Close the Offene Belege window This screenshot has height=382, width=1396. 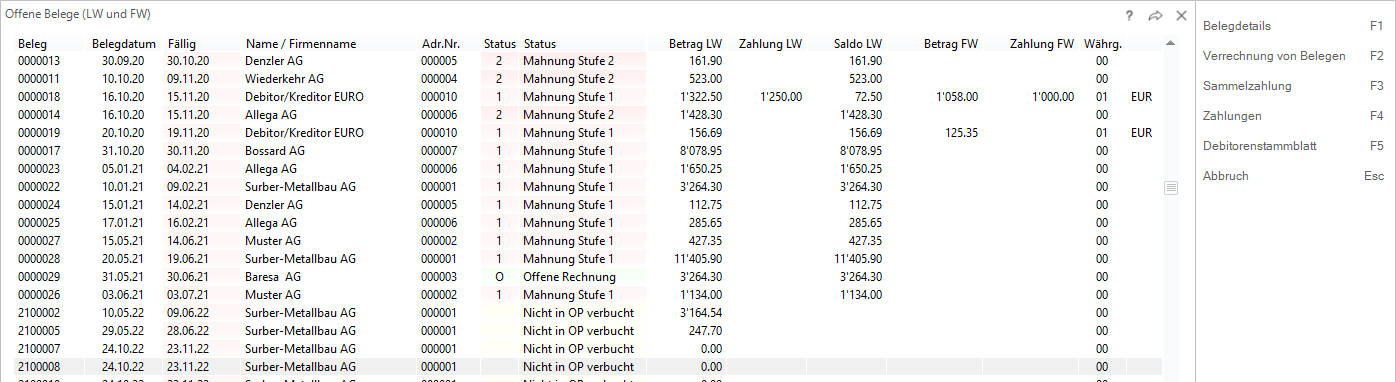(x=1181, y=16)
